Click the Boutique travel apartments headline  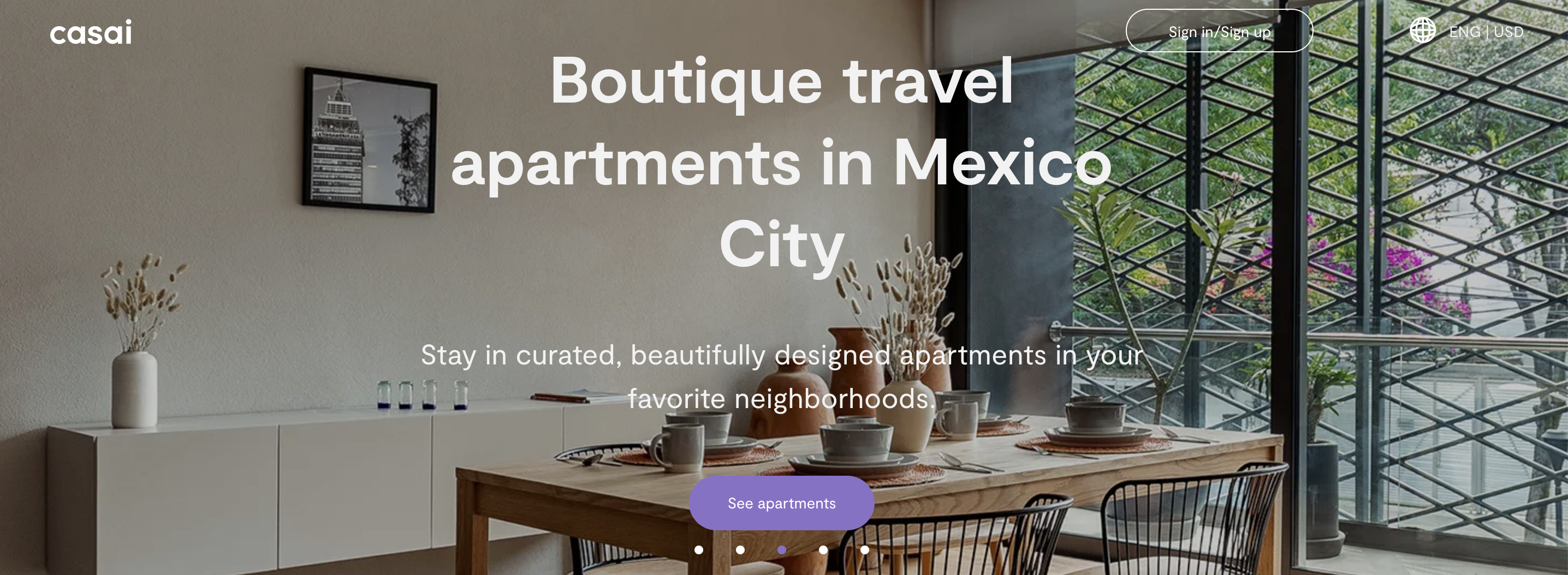782,163
